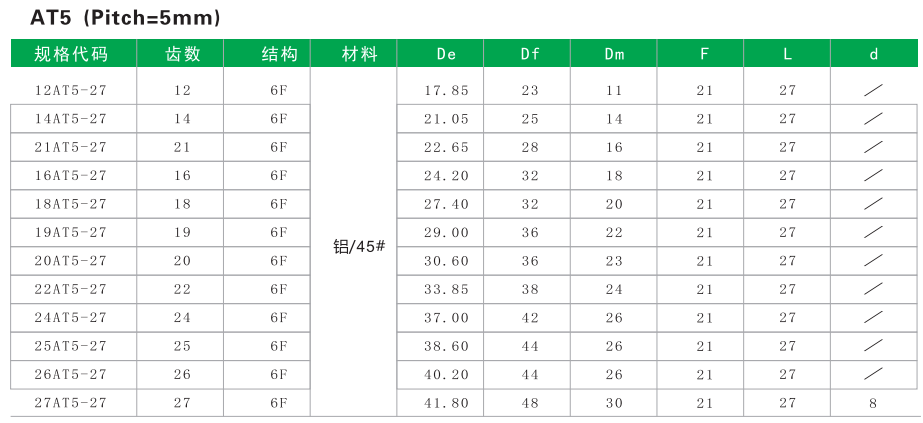
Task: Click De value 17.85
Action: (446, 90)
